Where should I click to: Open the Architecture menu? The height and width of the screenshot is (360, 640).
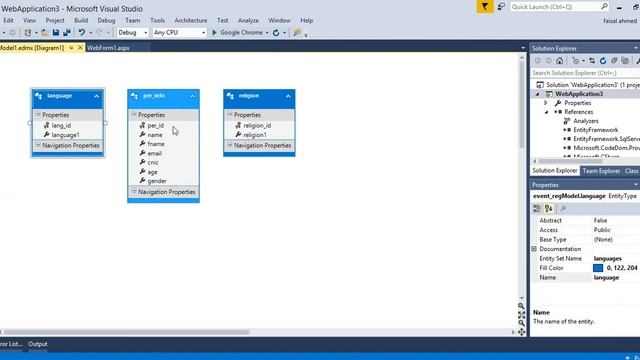point(191,20)
